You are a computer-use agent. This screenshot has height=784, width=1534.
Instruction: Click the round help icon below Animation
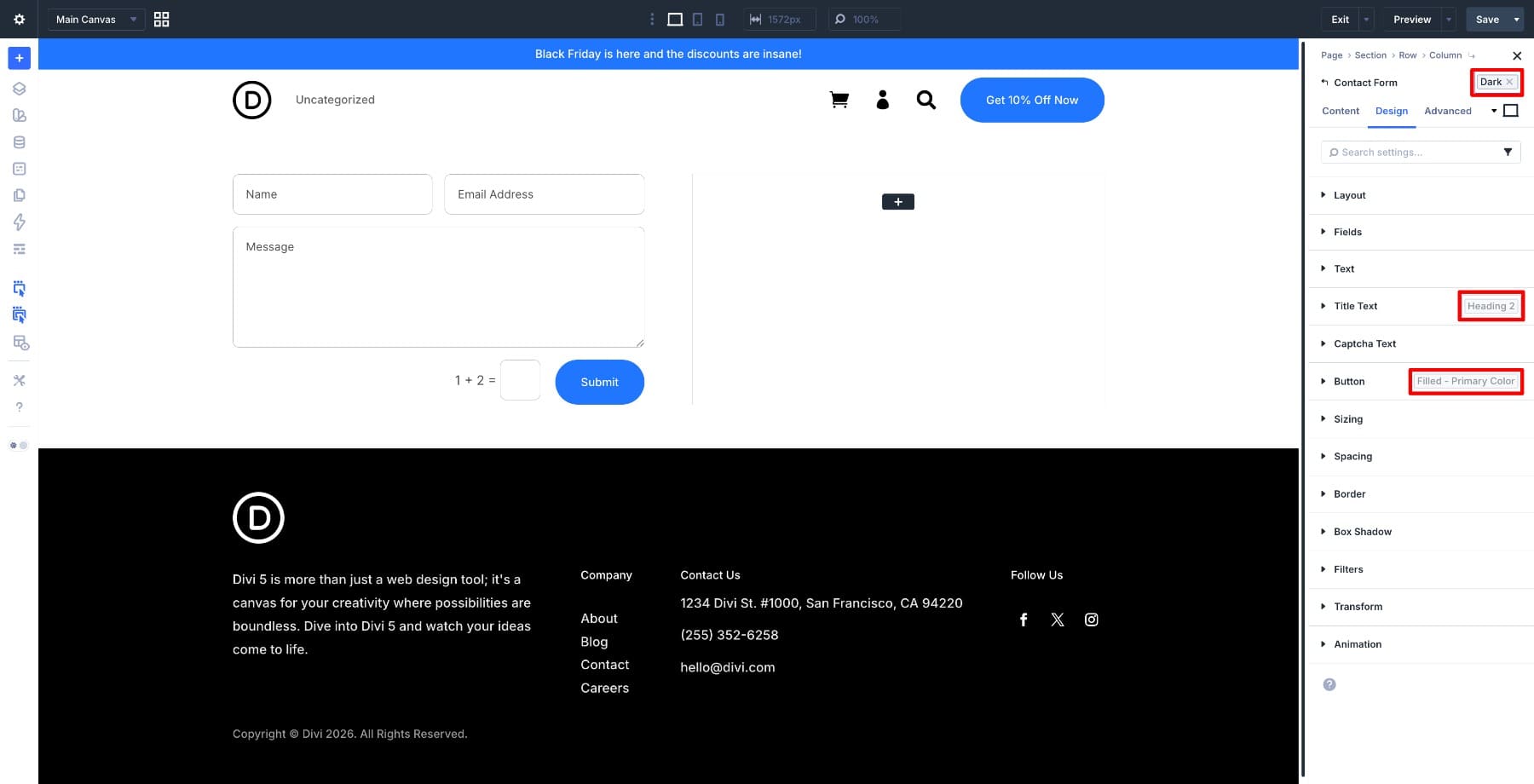point(1329,684)
